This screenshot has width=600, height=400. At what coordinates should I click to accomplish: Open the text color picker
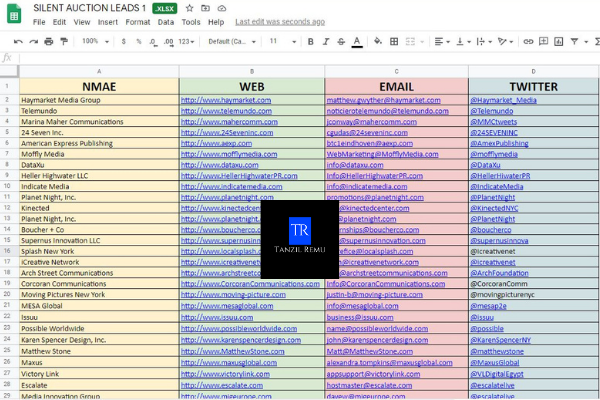357,42
